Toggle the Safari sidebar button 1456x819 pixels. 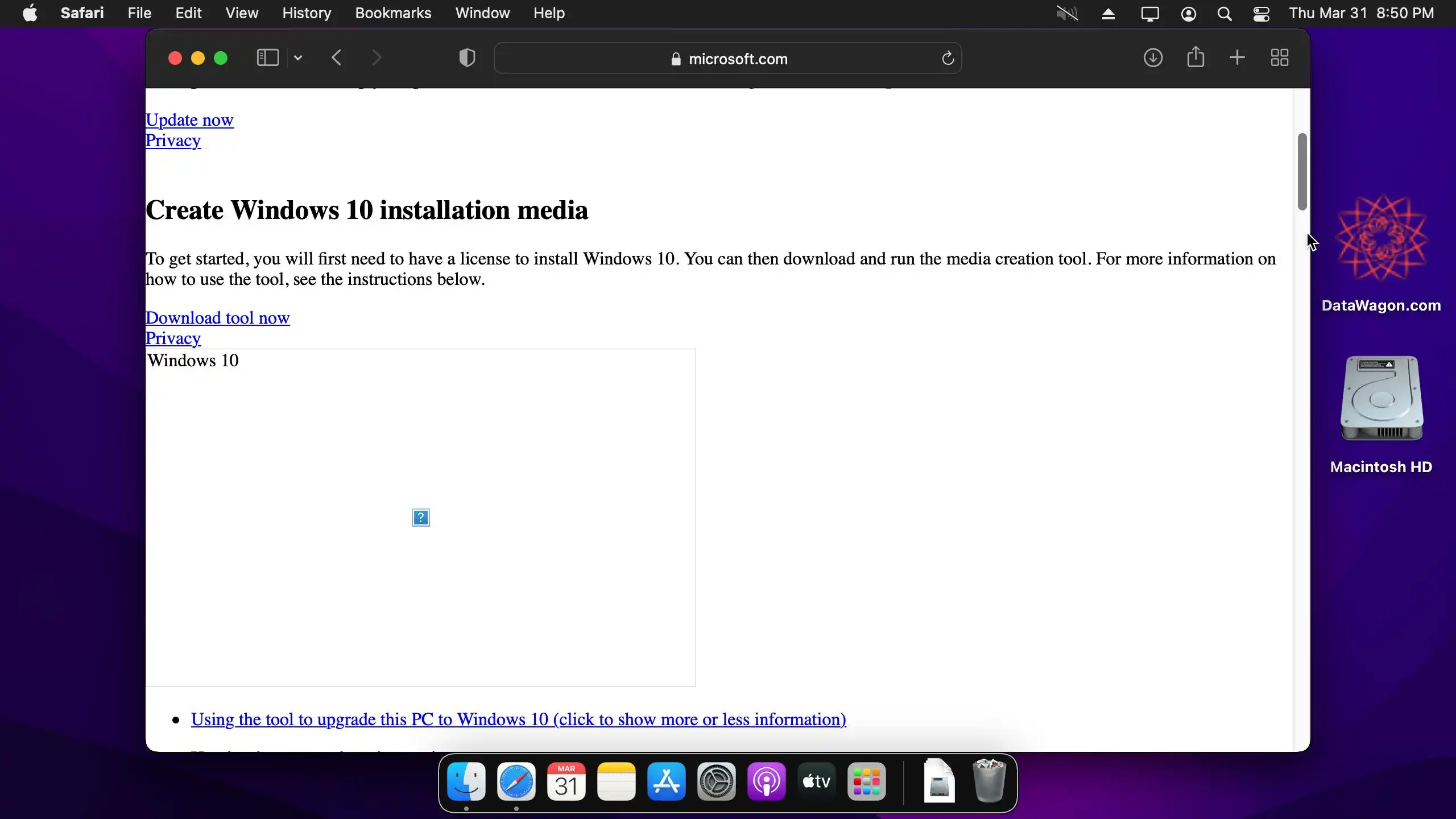[x=267, y=57]
